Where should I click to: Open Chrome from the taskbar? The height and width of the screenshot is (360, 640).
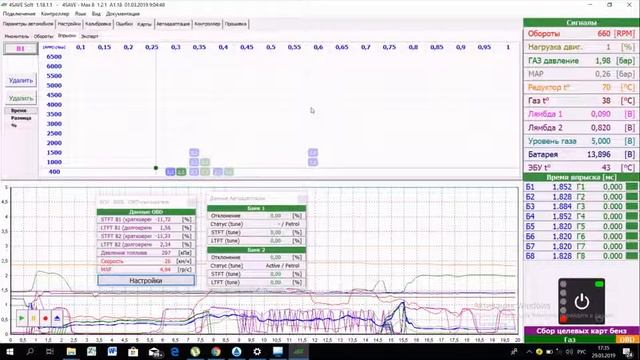point(216,351)
